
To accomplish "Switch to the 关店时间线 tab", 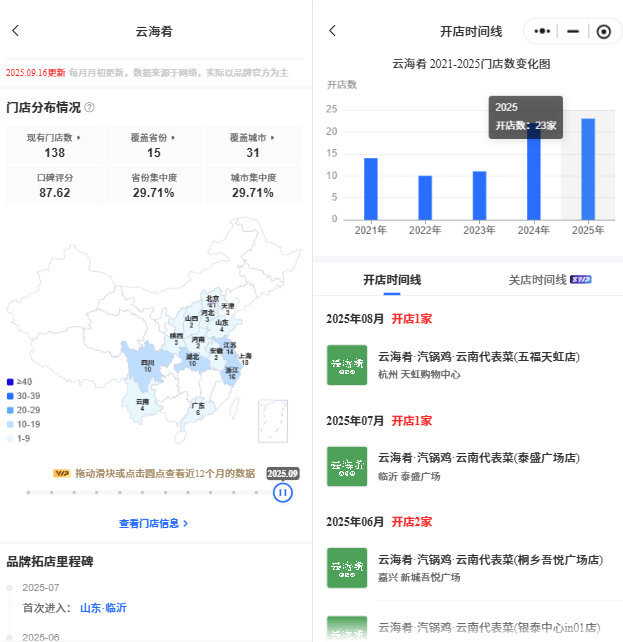I will 537,280.
